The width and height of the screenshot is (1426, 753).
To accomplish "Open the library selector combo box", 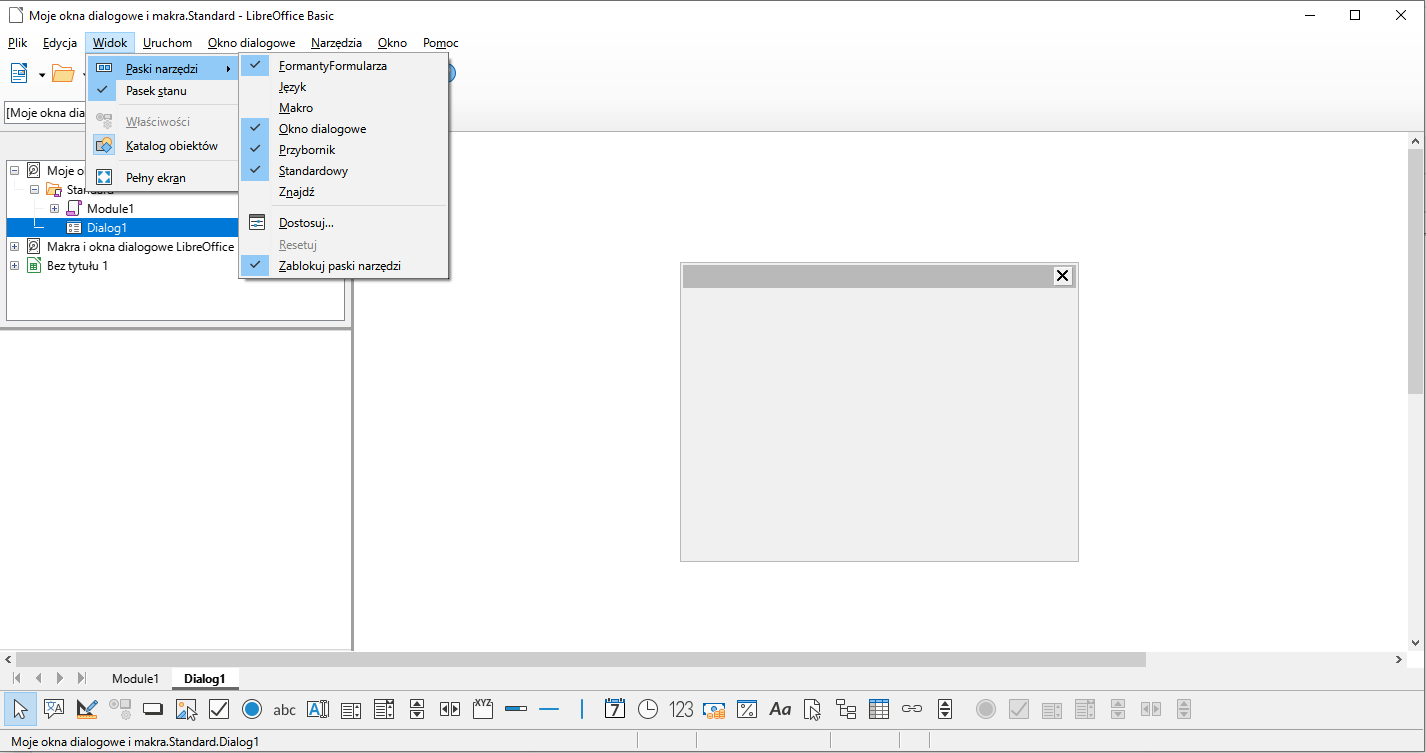I will [46, 113].
